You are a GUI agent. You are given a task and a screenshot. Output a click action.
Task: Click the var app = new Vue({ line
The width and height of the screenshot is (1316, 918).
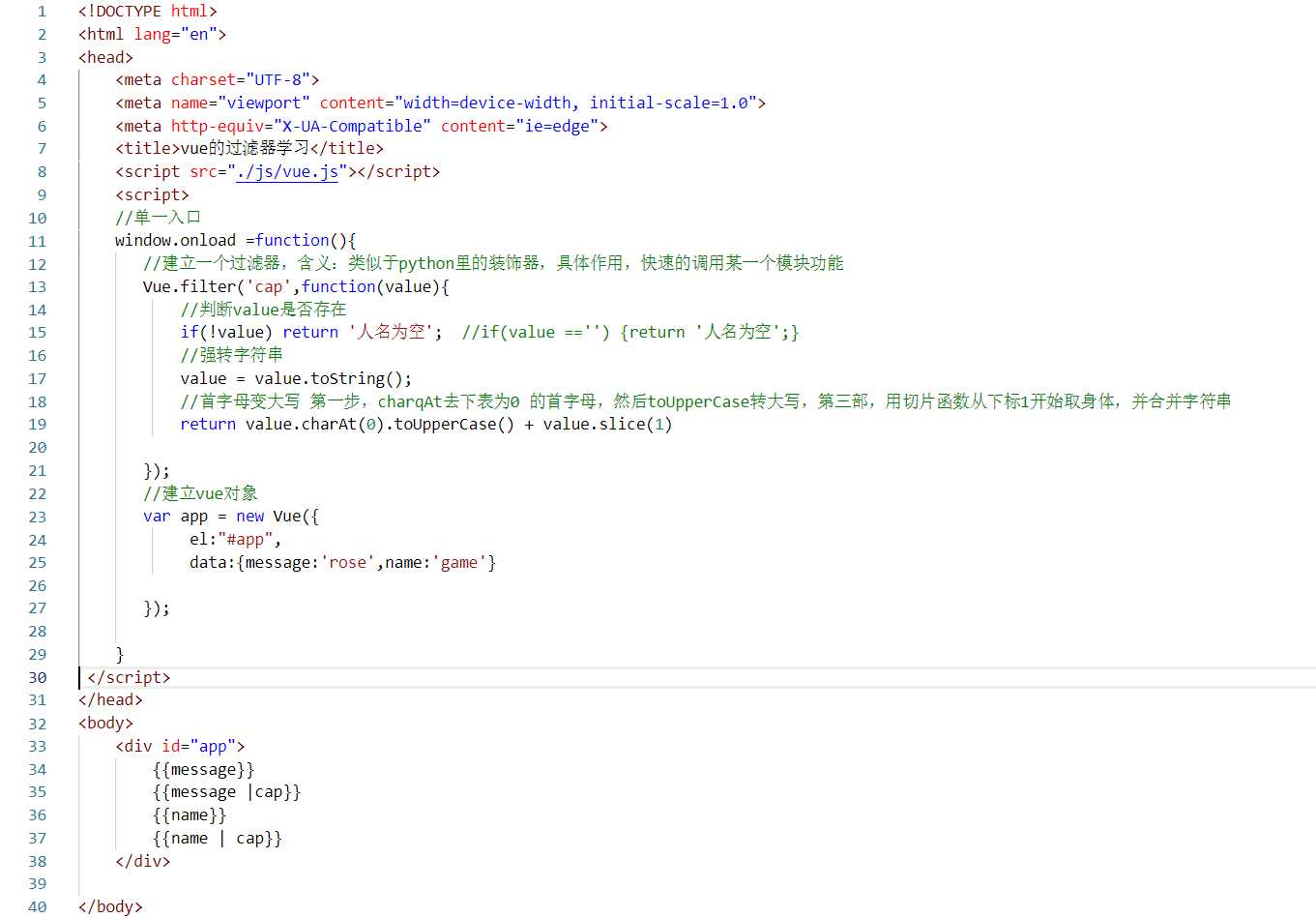pos(231,516)
